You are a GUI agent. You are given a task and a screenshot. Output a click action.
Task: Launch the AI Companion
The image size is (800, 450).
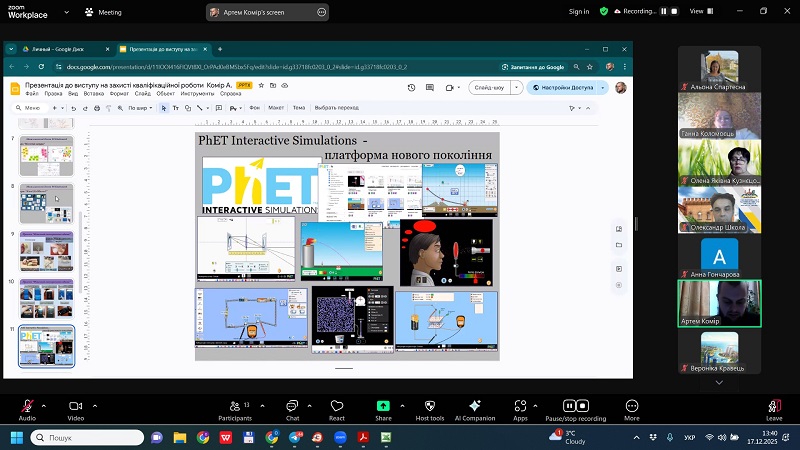pos(474,405)
